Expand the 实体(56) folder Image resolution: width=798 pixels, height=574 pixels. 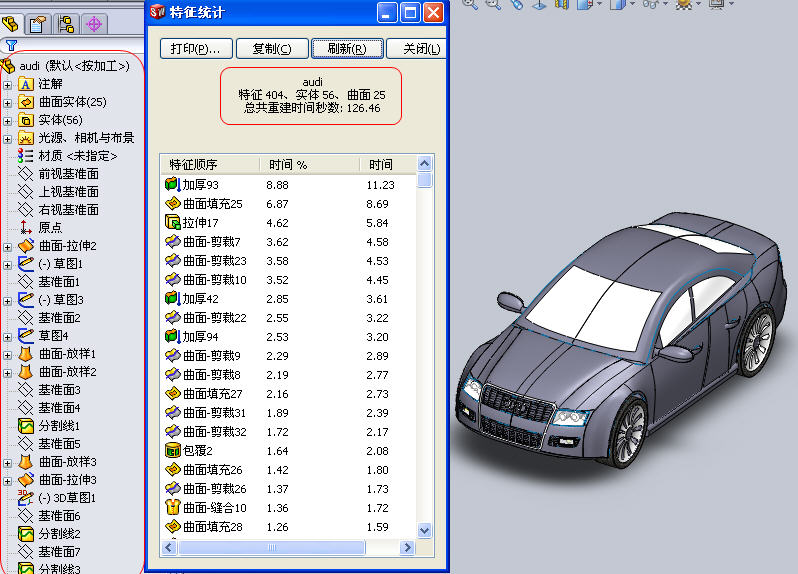[7, 121]
